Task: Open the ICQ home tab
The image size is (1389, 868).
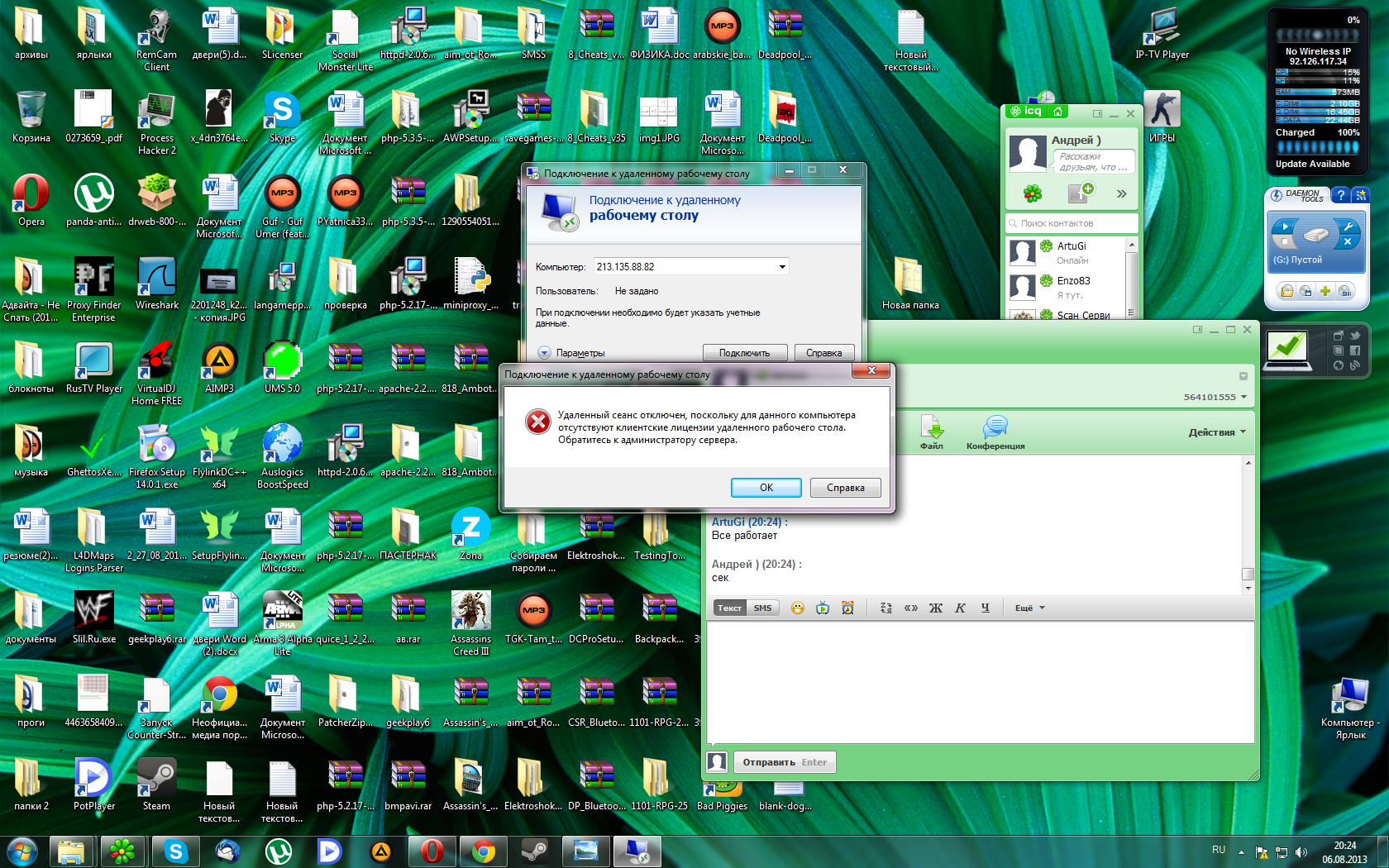Action: (x=1057, y=111)
